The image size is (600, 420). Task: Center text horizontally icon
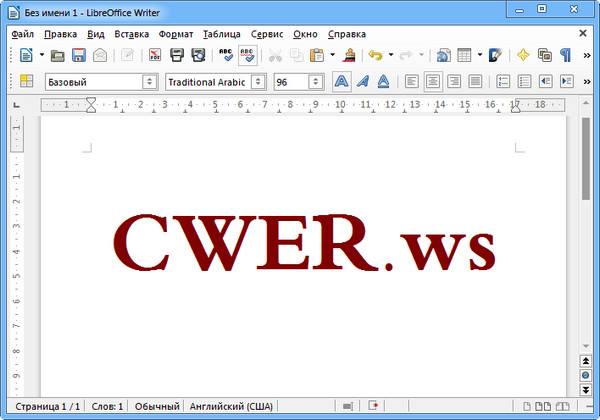coord(433,81)
